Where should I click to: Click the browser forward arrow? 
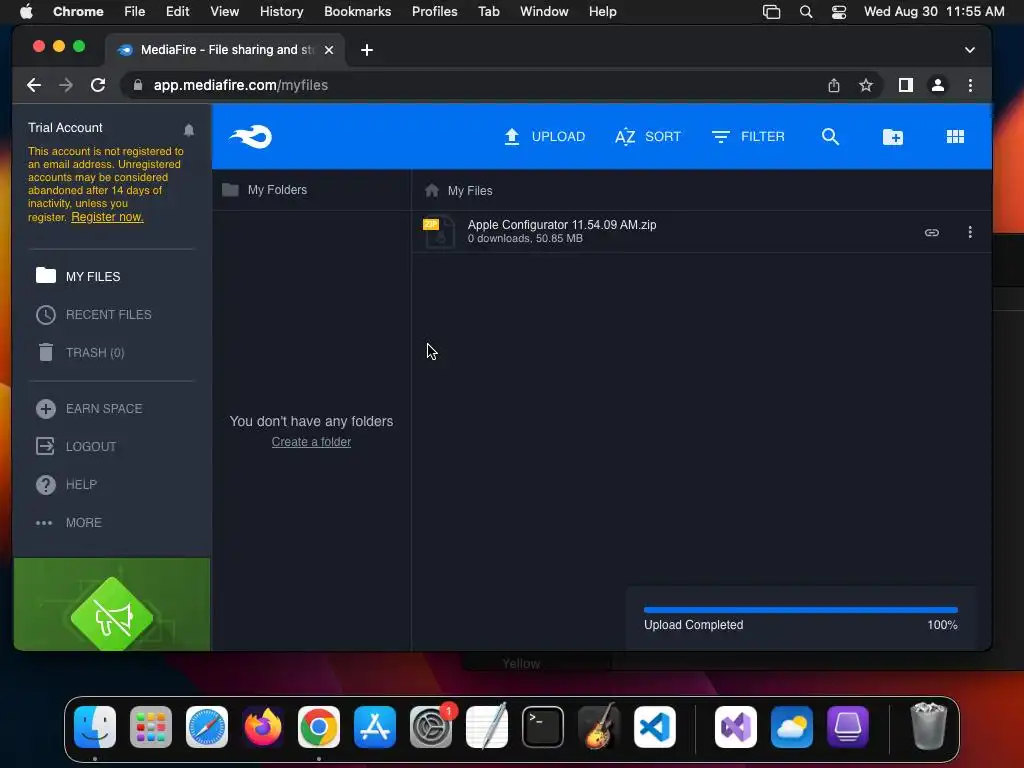(x=66, y=85)
